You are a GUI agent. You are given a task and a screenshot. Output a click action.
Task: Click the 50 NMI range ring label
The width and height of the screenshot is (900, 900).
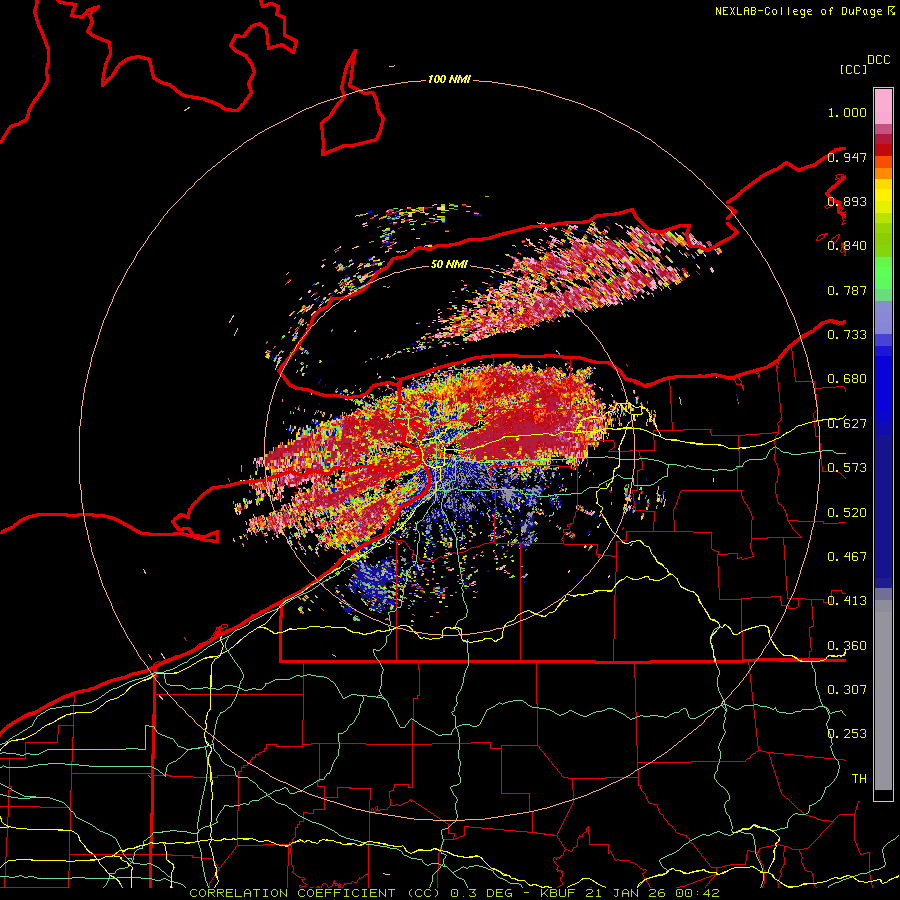pyautogui.click(x=449, y=264)
